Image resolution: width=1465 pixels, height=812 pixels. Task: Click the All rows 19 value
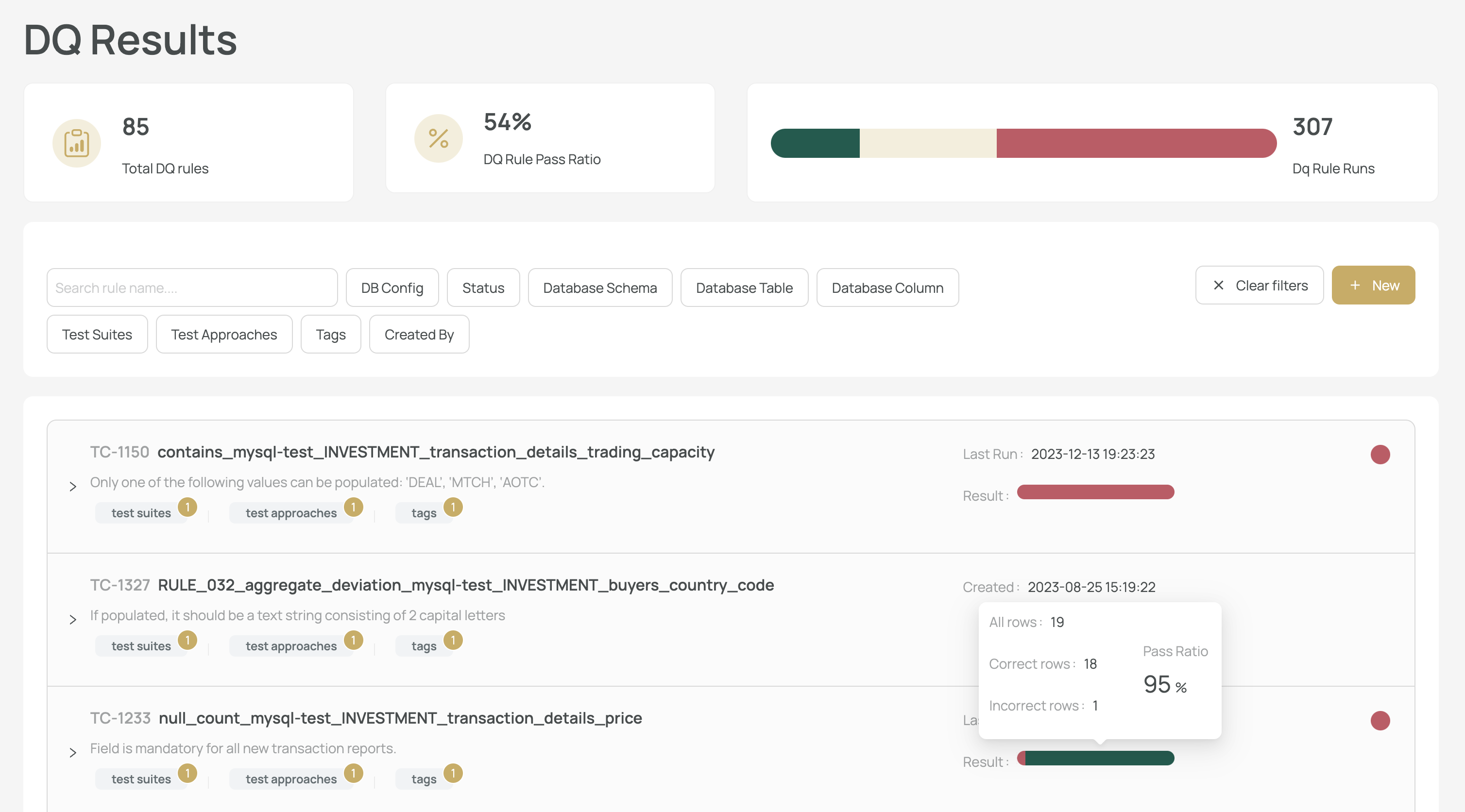click(1057, 622)
